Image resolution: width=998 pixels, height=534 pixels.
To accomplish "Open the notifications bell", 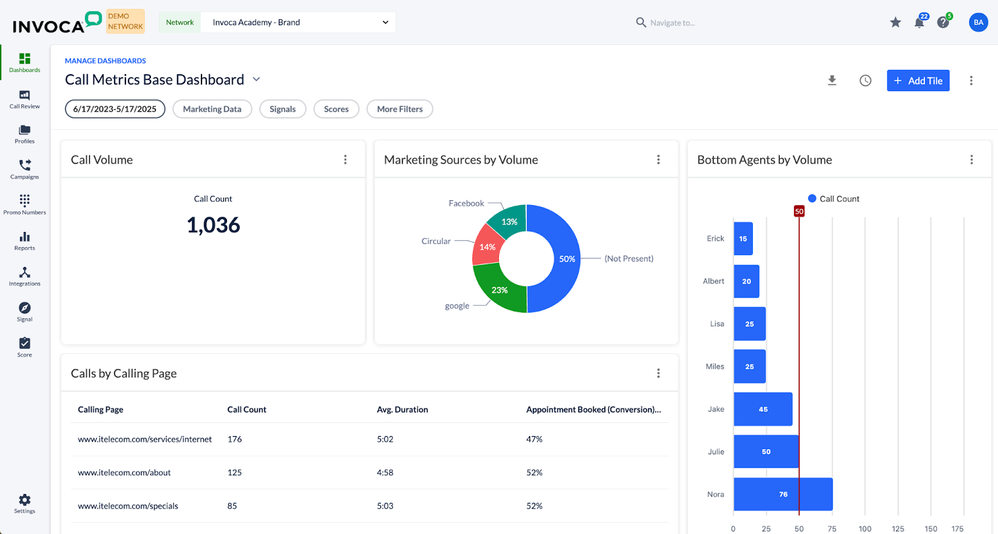I will (920, 22).
